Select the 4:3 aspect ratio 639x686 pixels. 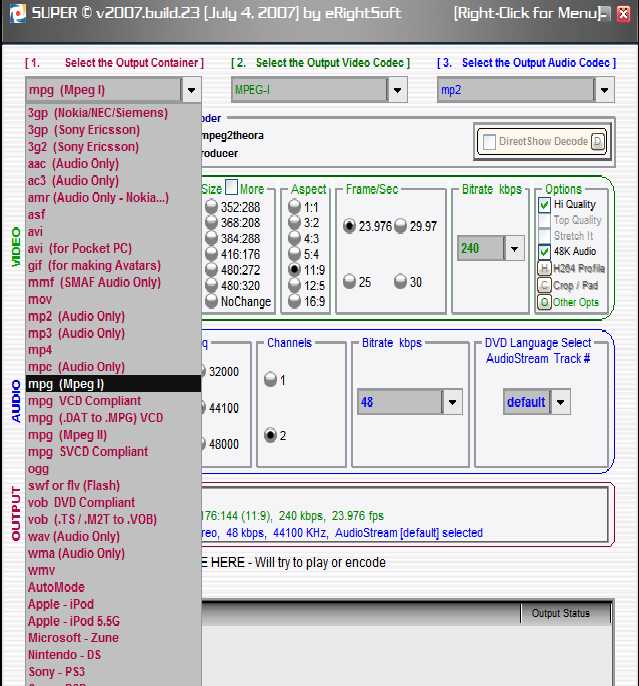click(x=294, y=238)
